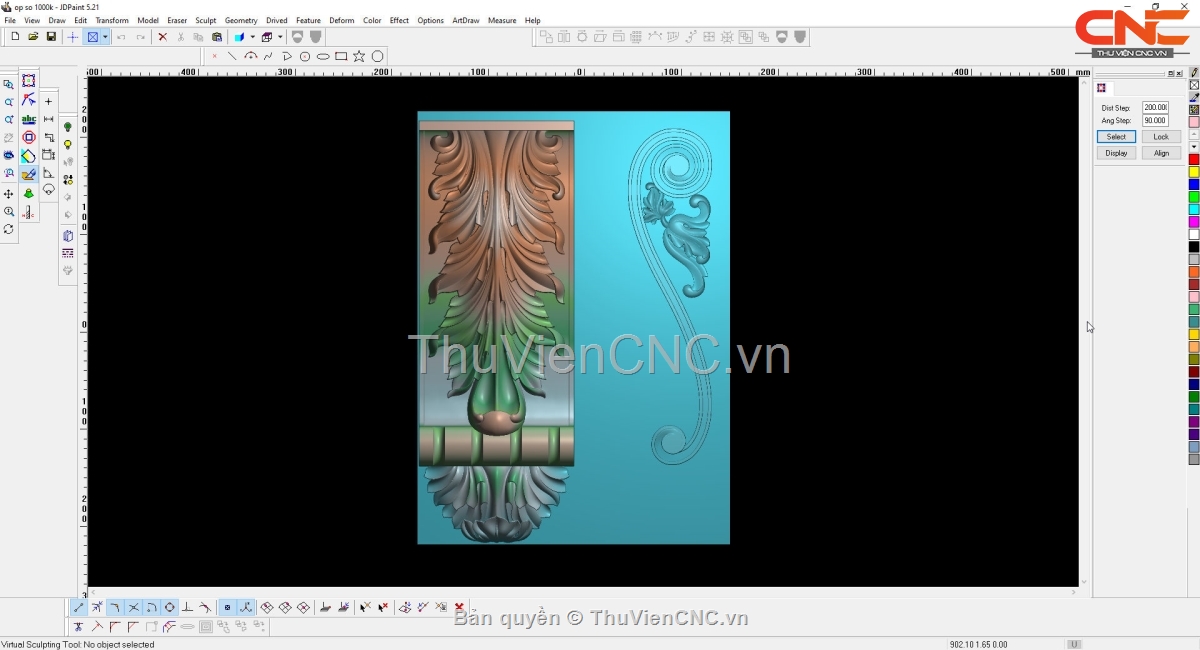
Task: Open the Sculpt menu
Action: 206,20
